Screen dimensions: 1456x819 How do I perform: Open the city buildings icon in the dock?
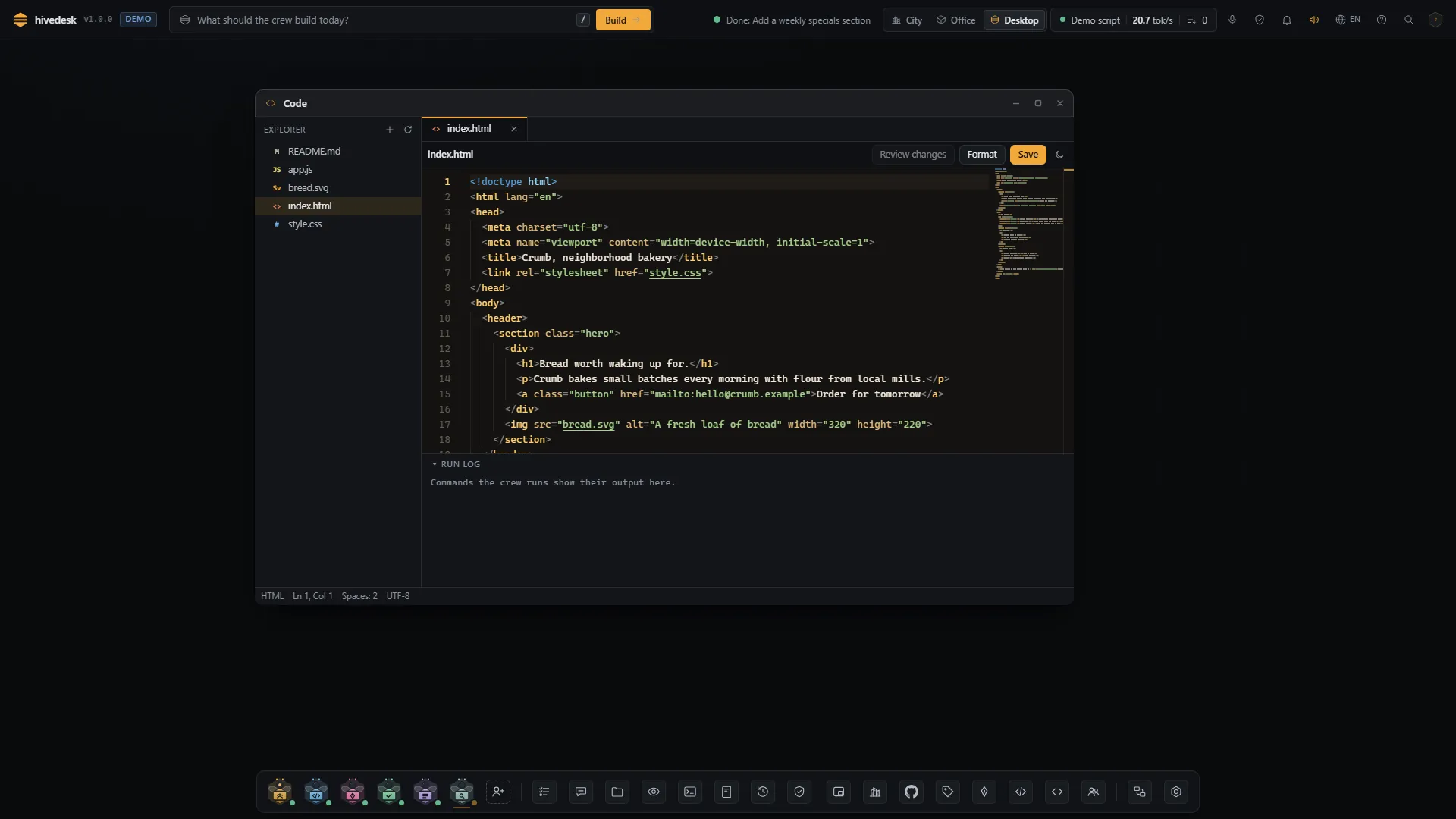875,792
